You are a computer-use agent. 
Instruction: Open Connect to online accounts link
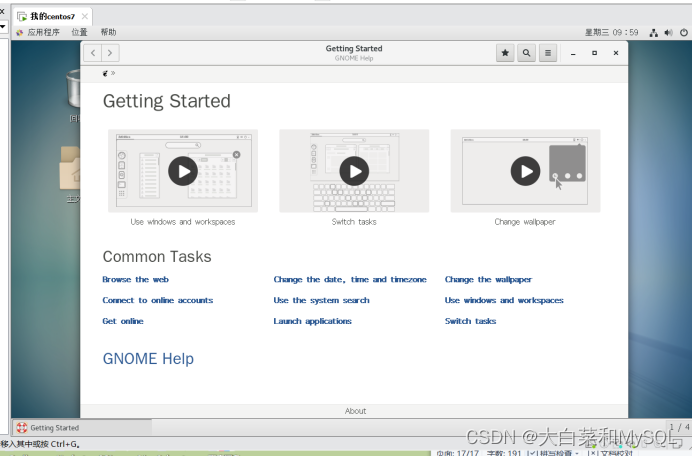tap(158, 300)
